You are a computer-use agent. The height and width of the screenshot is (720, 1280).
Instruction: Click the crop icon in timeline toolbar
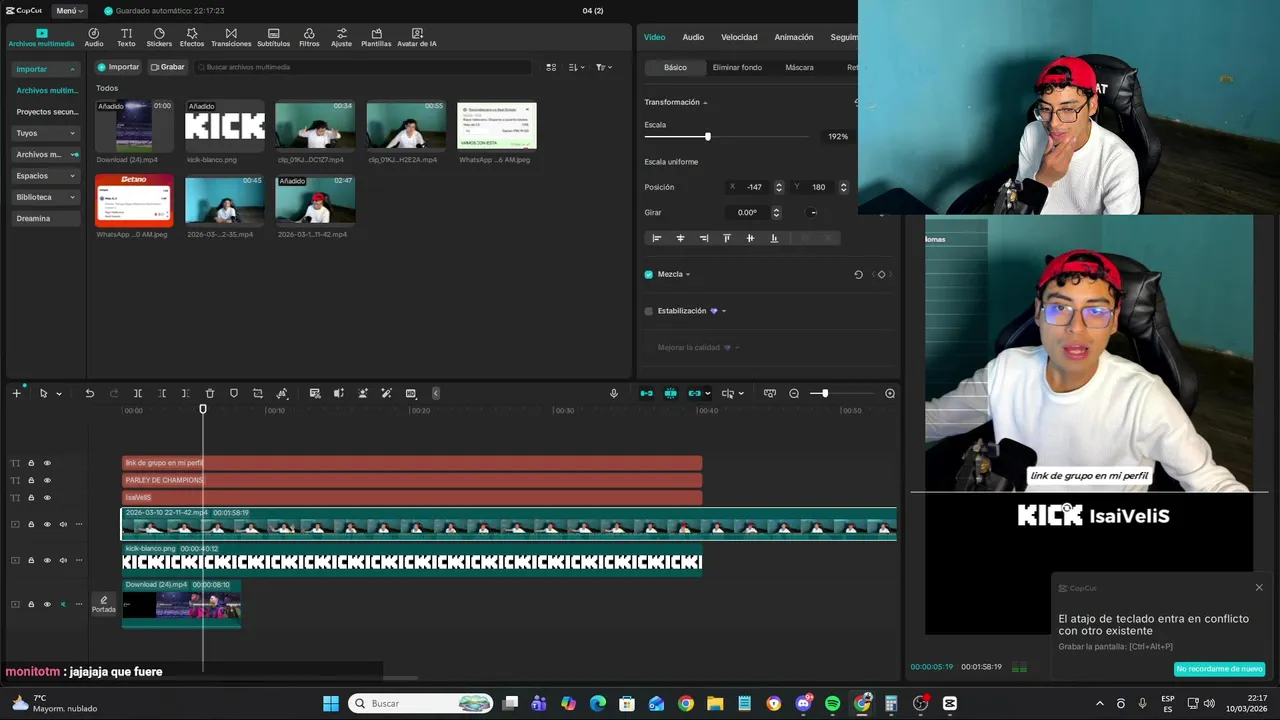pos(258,393)
